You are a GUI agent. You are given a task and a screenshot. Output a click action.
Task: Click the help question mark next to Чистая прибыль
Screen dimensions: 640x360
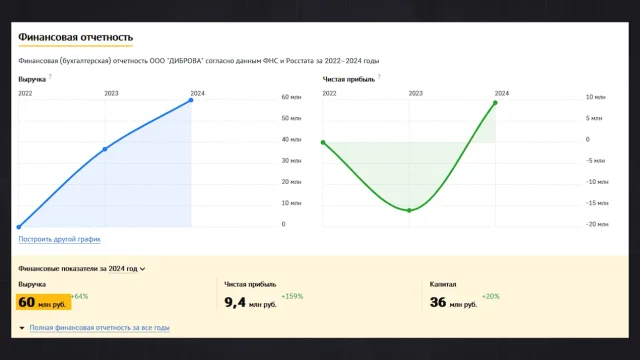(379, 76)
